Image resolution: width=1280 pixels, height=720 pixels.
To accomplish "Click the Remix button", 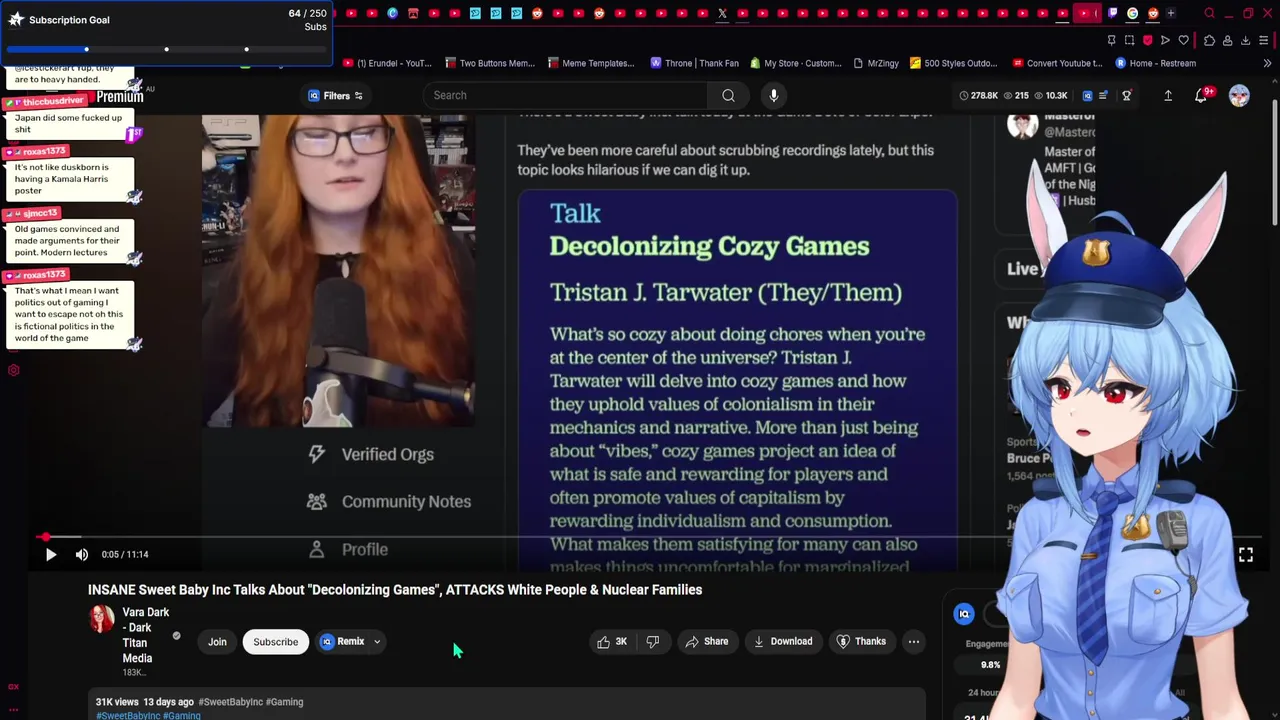I will (342, 641).
